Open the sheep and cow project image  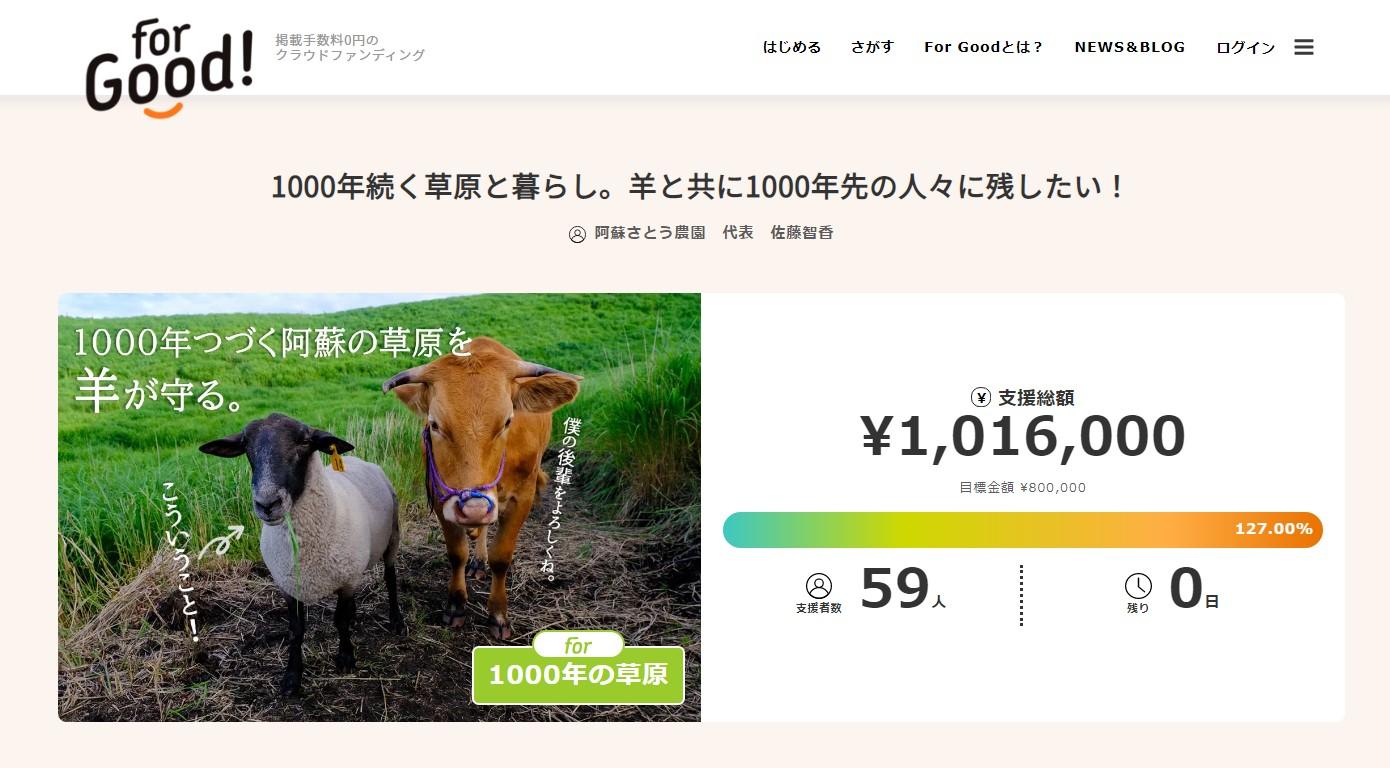[379, 507]
